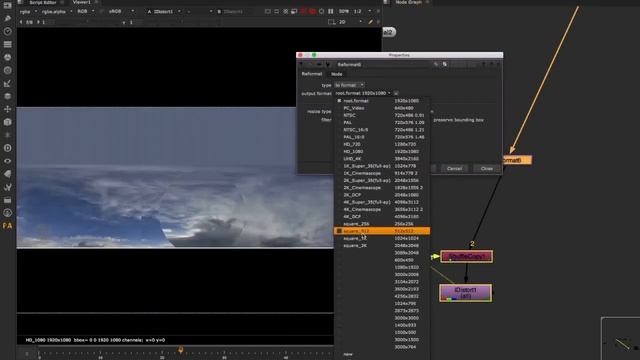This screenshot has width=640, height=360.
Task: Click the 2873x2873 format entry
Action: pyautogui.click(x=407, y=311)
